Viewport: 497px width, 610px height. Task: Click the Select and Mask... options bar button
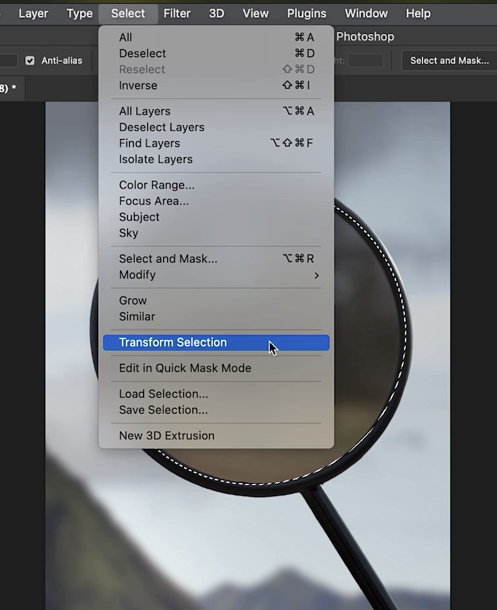[x=449, y=61]
